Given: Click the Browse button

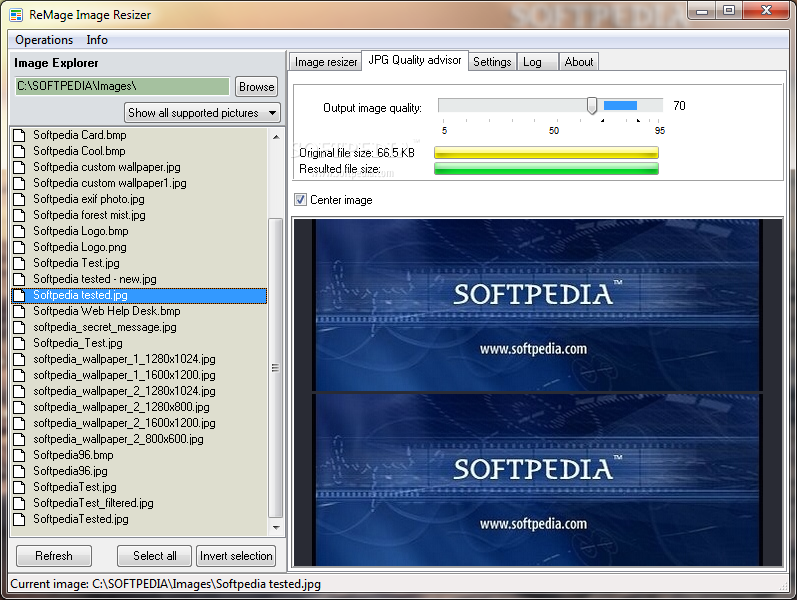Looking at the screenshot, I should coord(256,87).
